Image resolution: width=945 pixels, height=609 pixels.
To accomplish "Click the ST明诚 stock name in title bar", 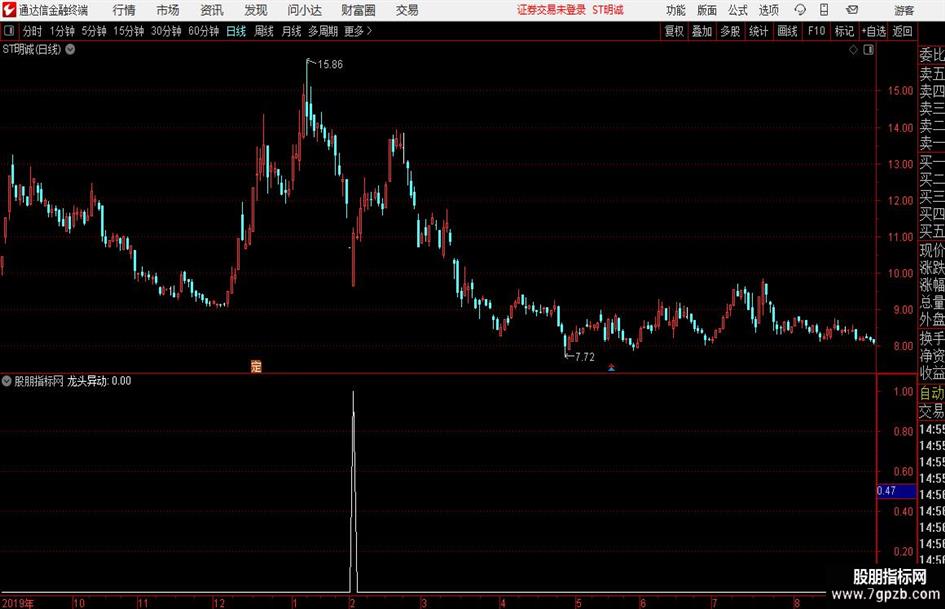I will (608, 10).
